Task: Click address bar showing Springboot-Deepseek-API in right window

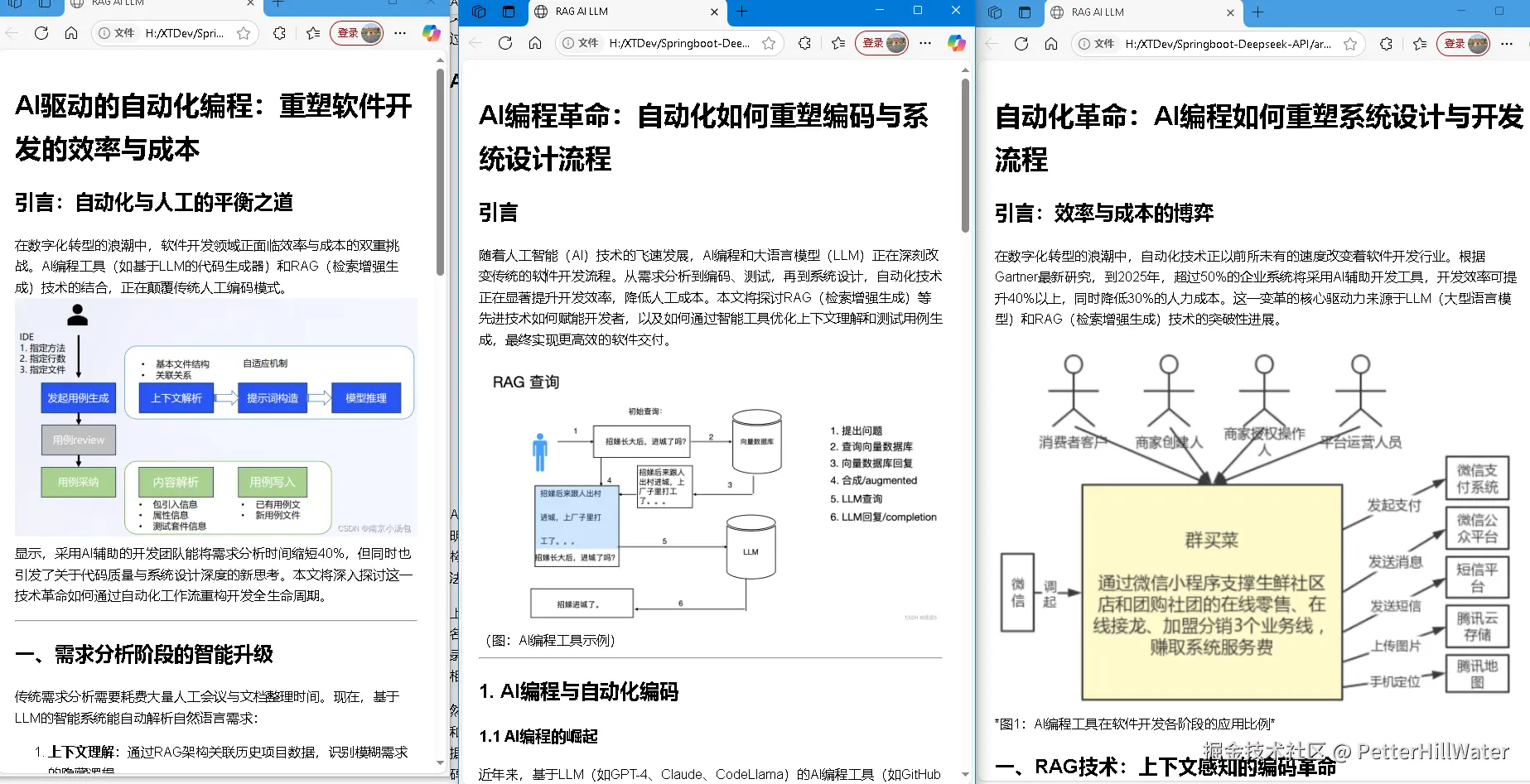Action: tap(1218, 44)
